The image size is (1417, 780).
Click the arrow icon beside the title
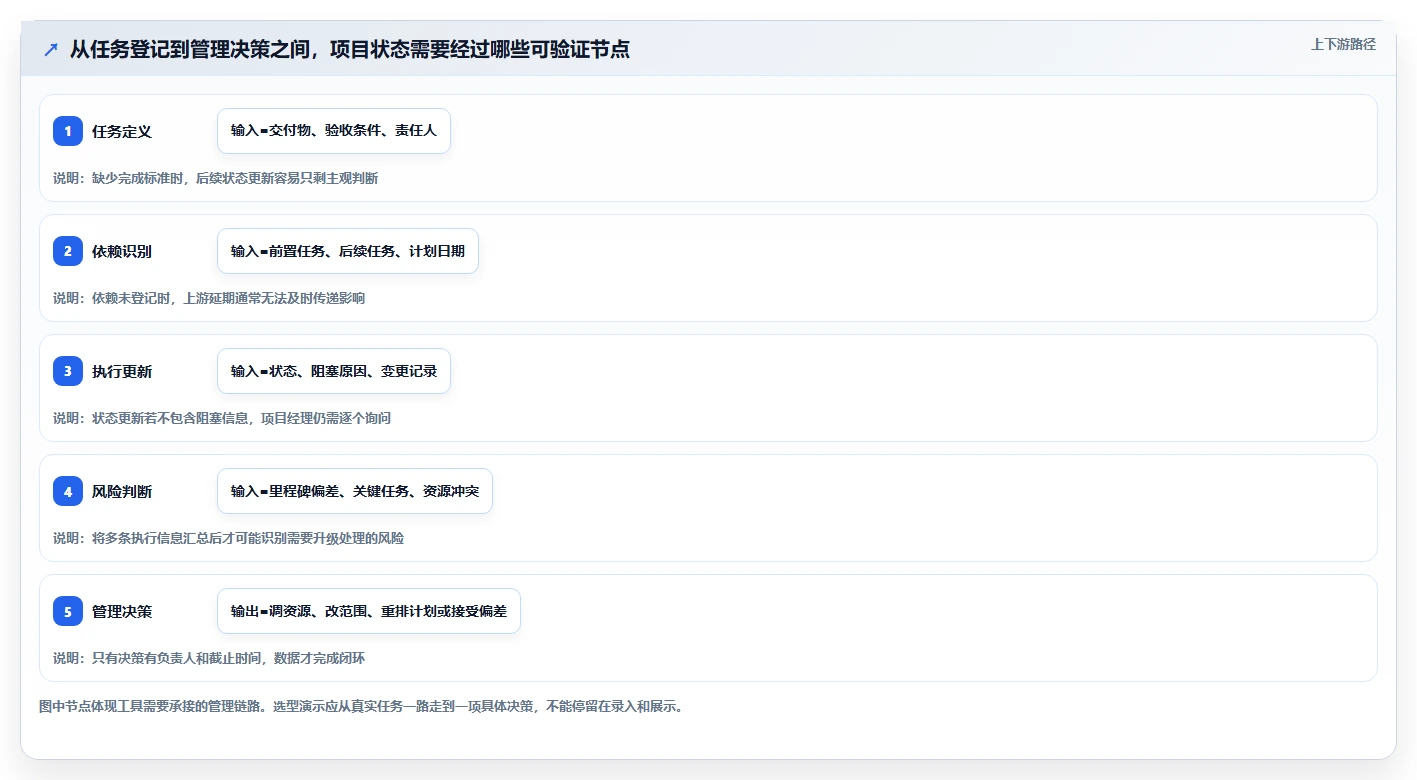(50, 50)
